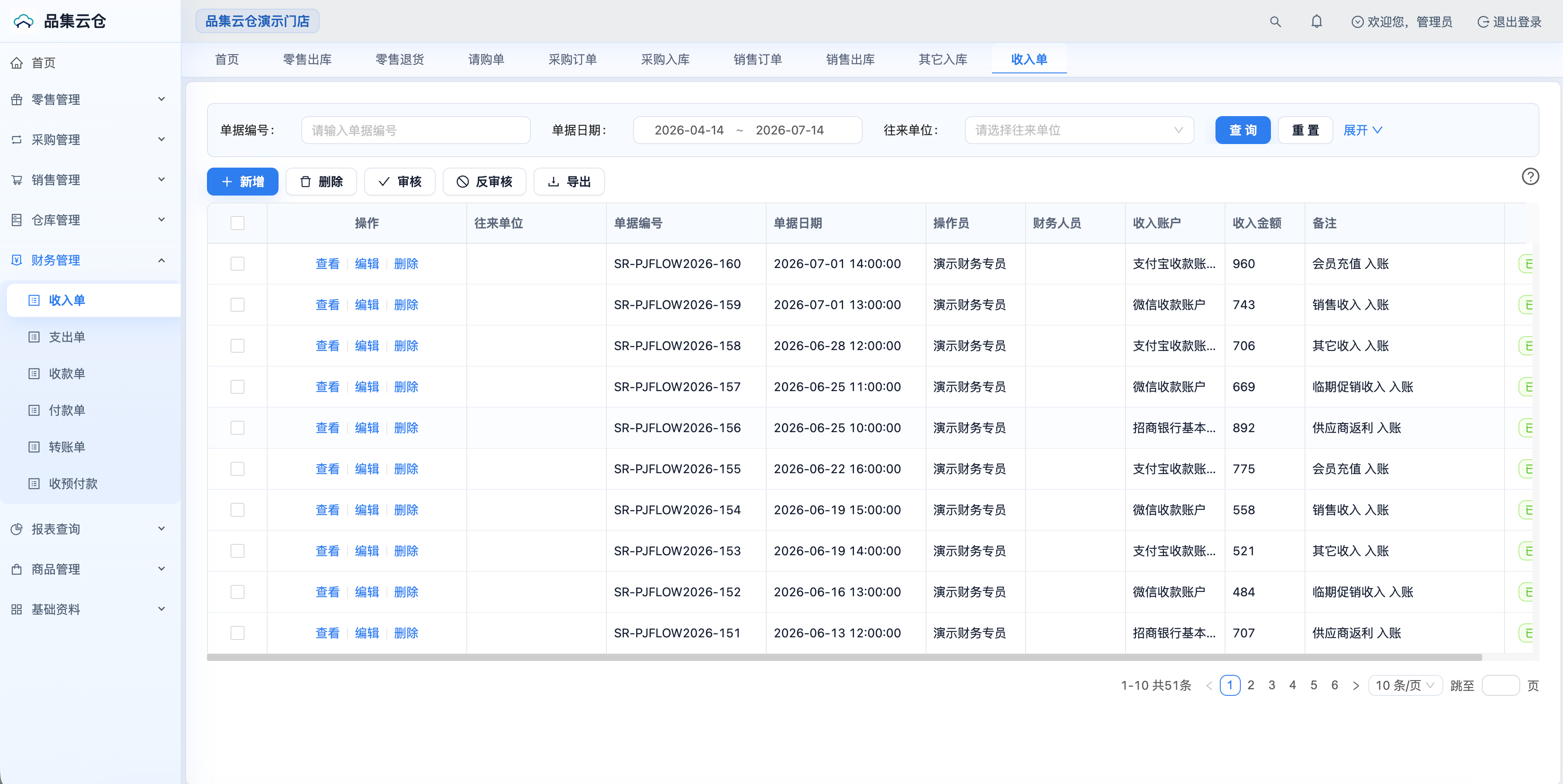1563x784 pixels.
Task: Click the 单据编号 input field
Action: (x=416, y=130)
